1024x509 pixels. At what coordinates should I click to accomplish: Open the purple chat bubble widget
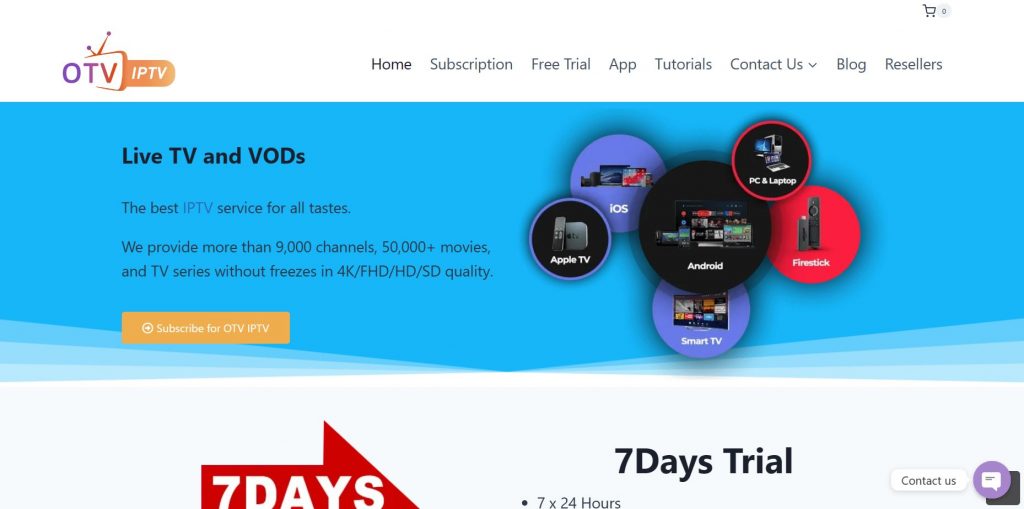point(991,480)
